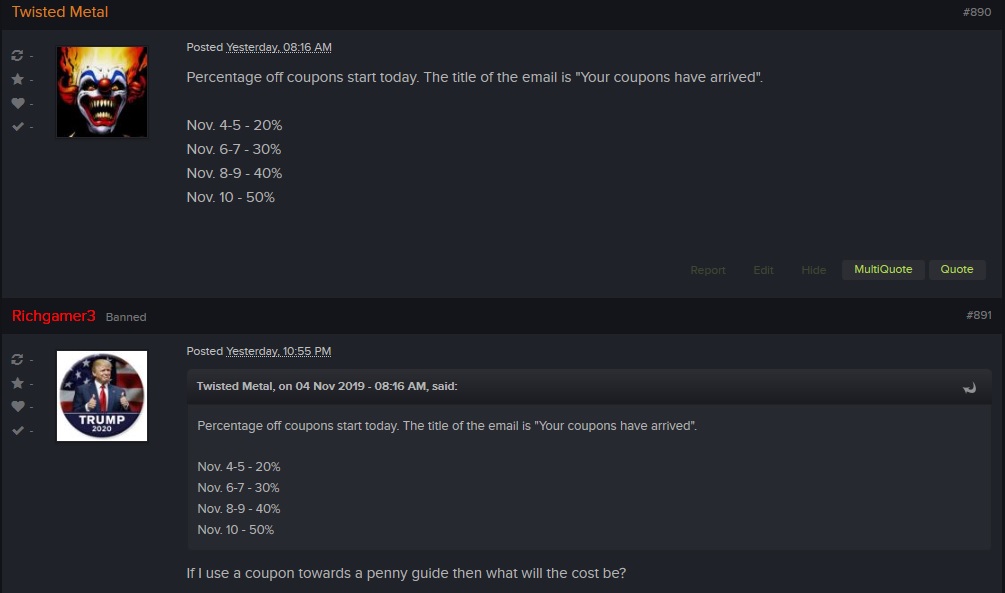Click the star icon beside Twisted Metal's post
The image size is (1005, 593).
[x=17, y=79]
